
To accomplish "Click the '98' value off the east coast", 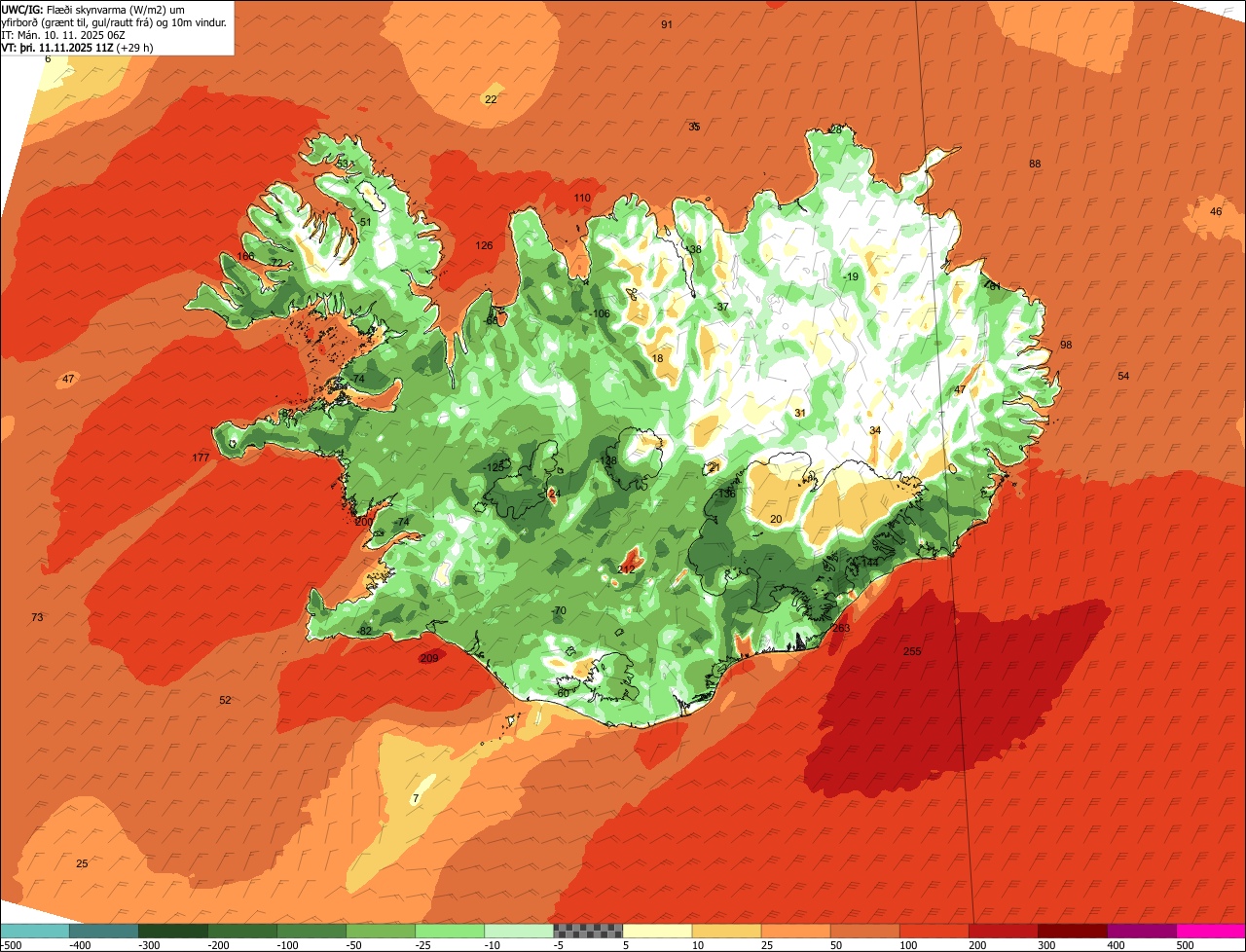I will coord(1066,345).
